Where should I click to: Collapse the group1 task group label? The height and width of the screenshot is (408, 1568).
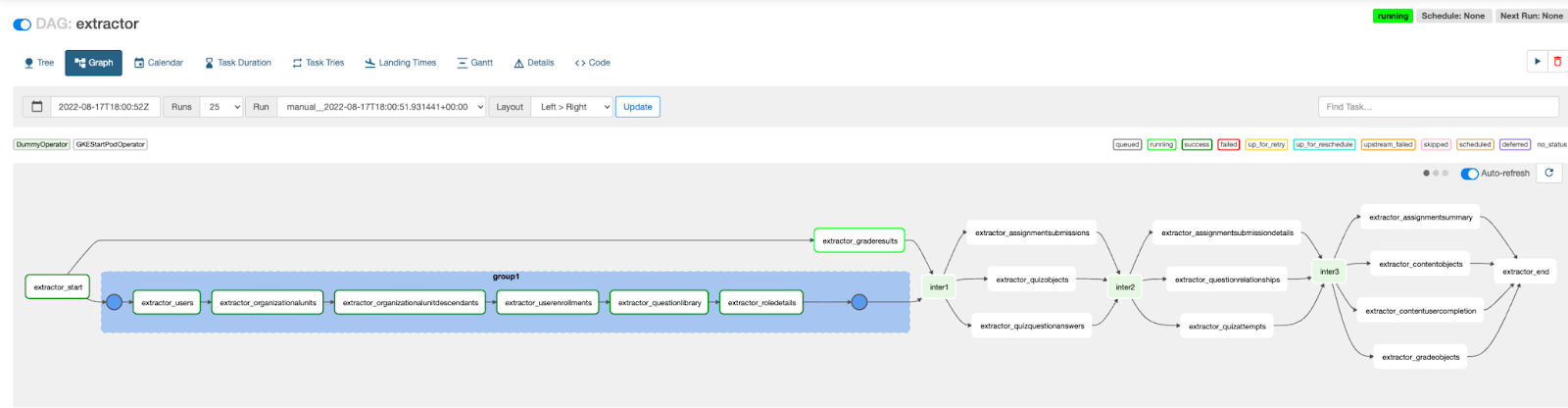click(506, 277)
